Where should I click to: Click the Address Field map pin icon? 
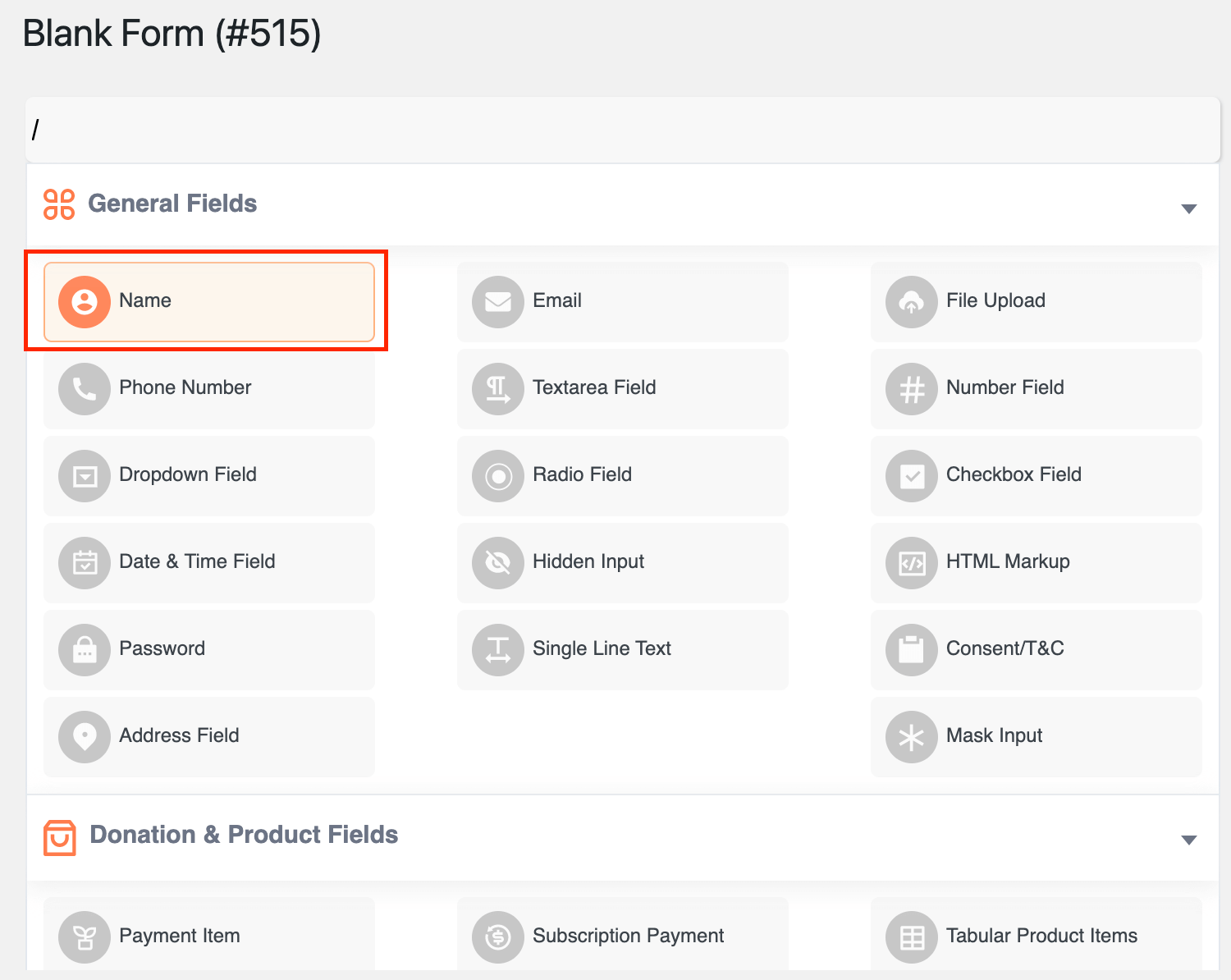[84, 737]
